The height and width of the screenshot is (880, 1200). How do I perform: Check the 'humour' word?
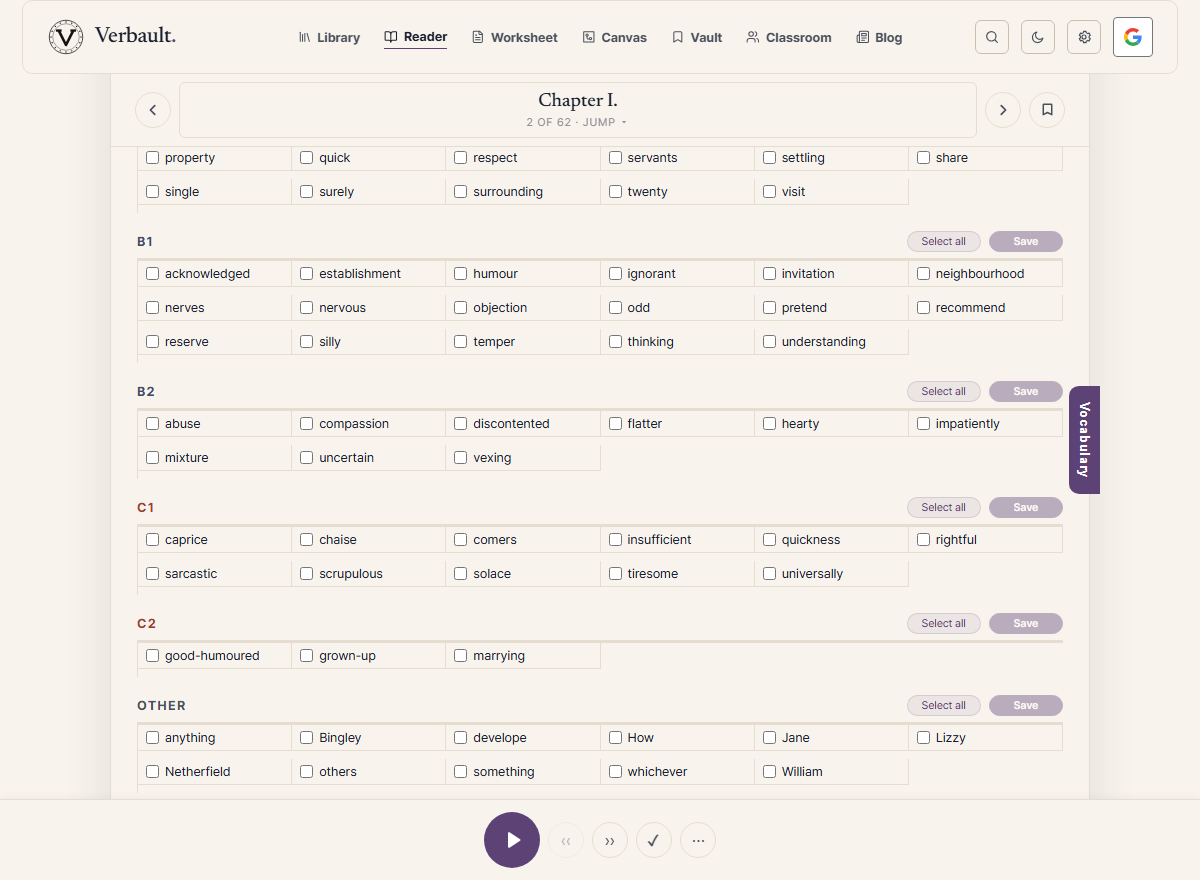coord(461,273)
